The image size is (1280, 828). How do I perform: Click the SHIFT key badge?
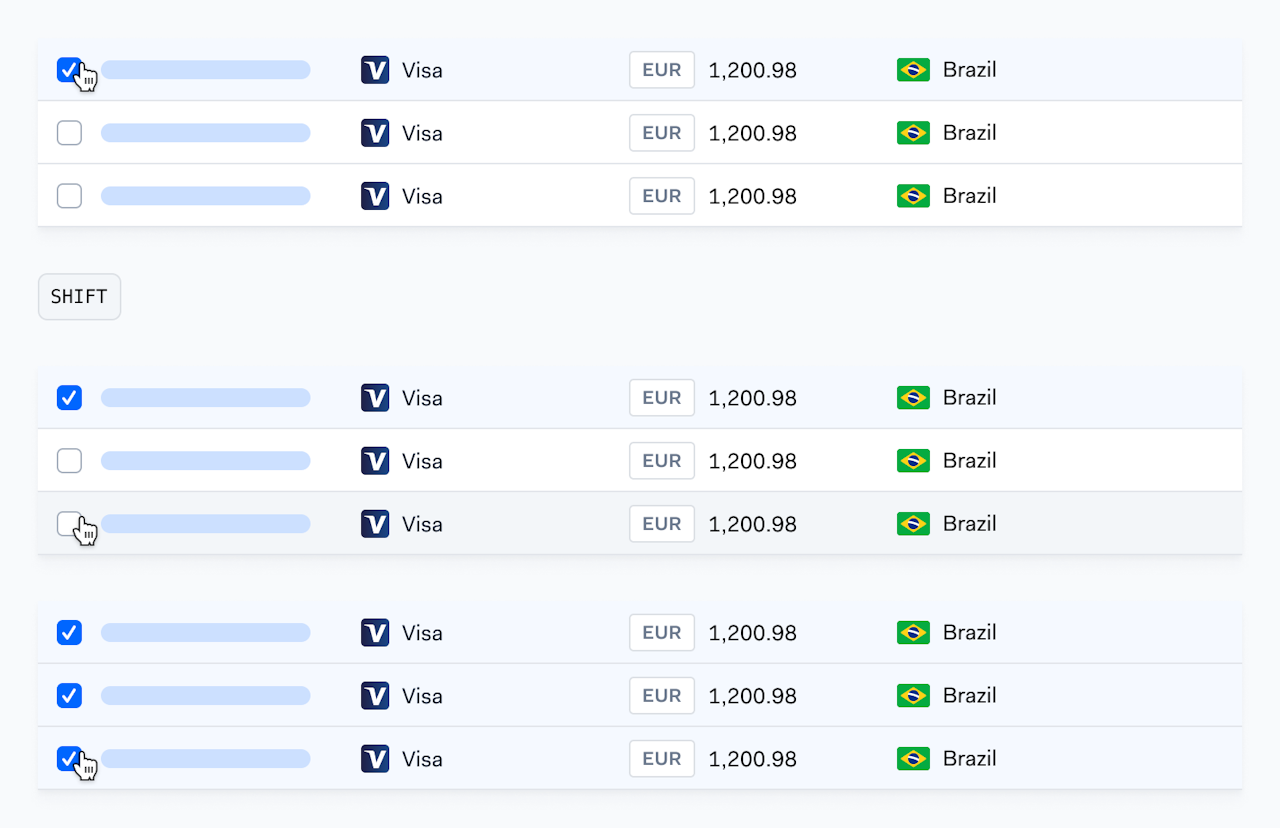pos(79,297)
